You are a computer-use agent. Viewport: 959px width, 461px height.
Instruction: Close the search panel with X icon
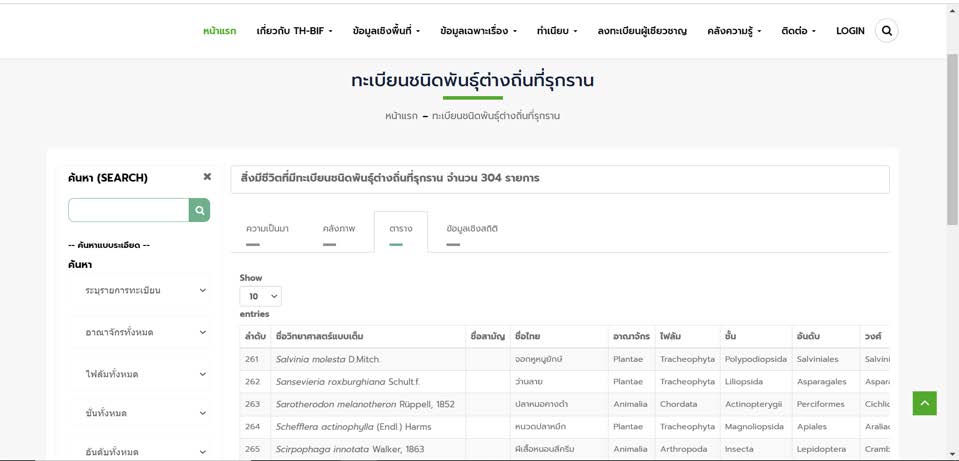(207, 177)
